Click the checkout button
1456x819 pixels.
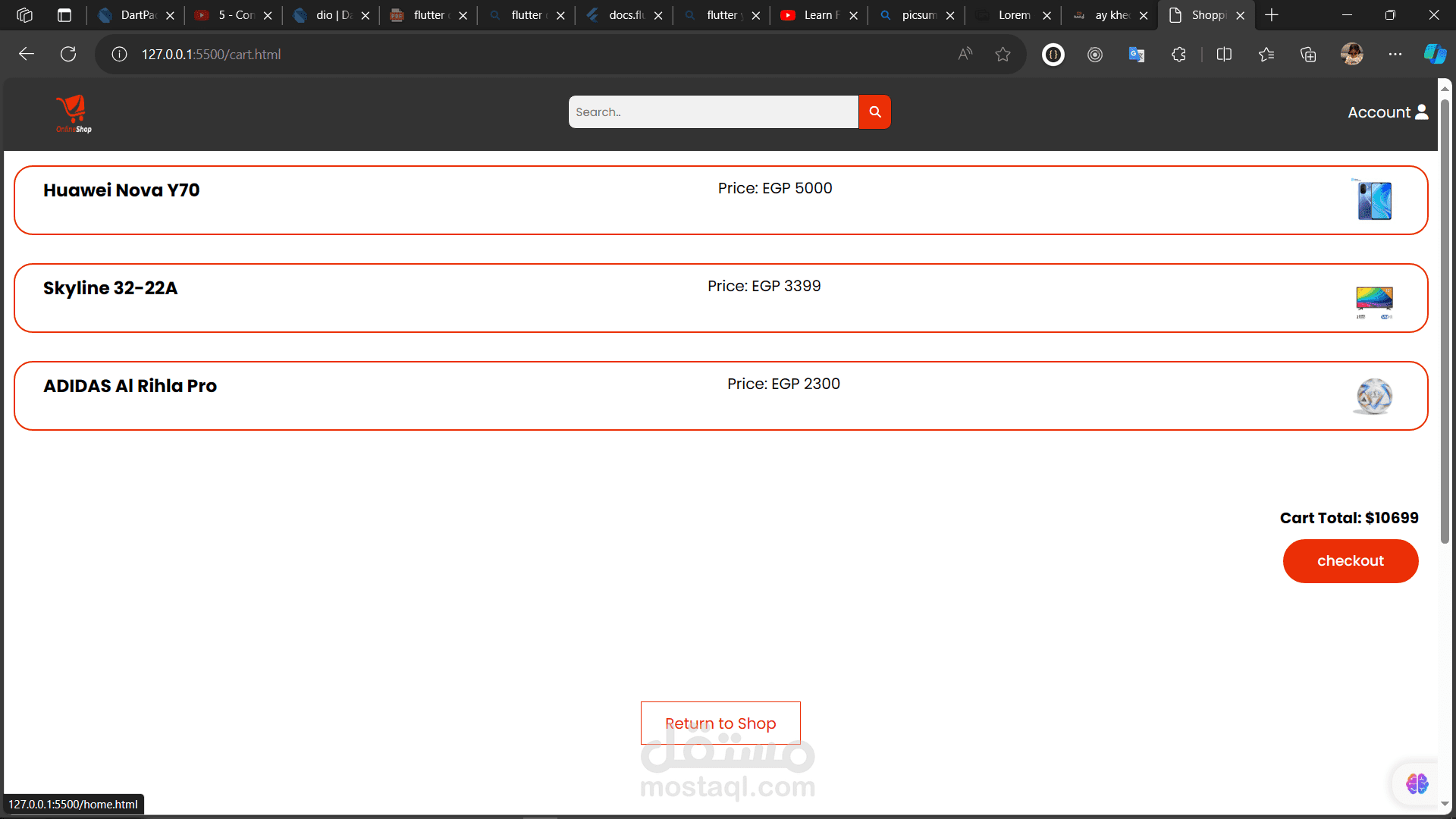tap(1350, 561)
